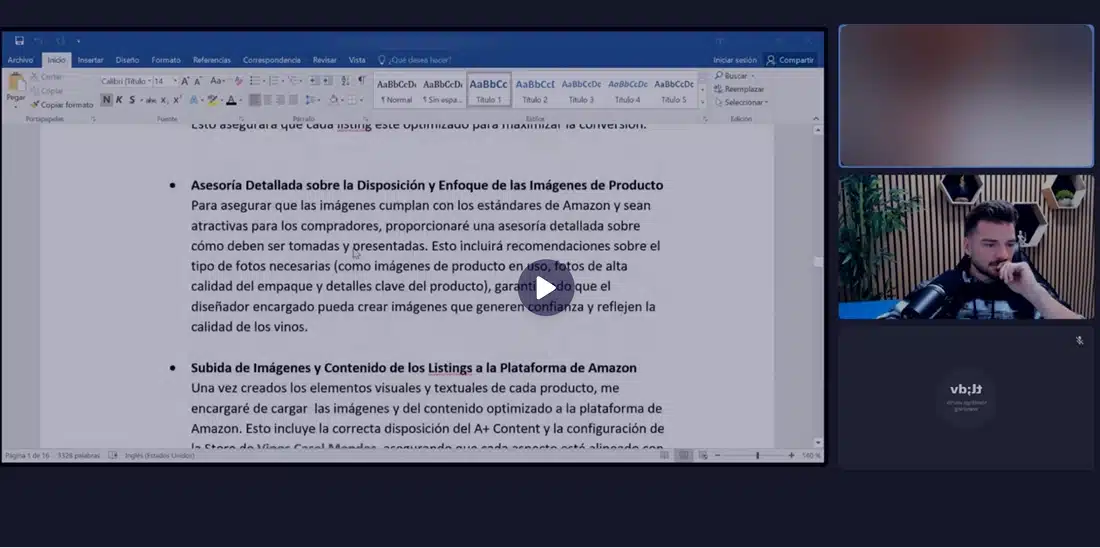Toggle underline (S) formatting
Viewport: 1100px width, 548px height.
[132, 100]
